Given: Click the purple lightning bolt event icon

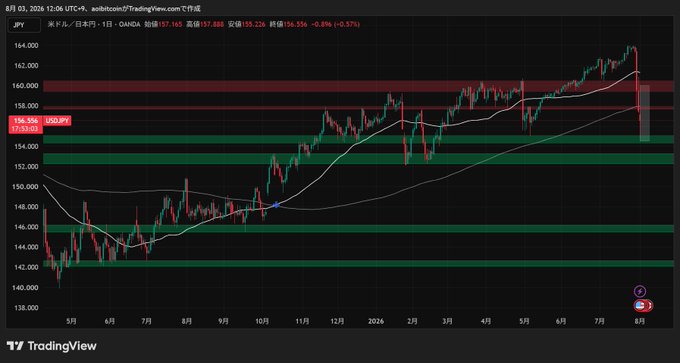Looking at the screenshot, I should click(640, 291).
